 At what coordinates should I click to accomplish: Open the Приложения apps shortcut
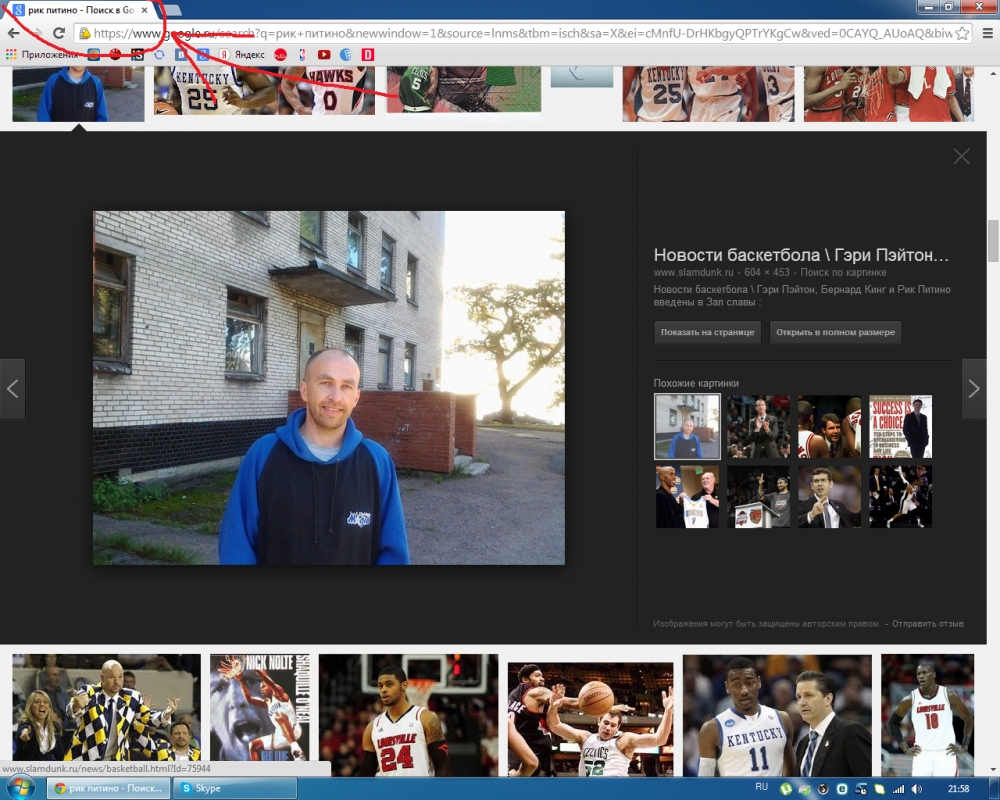pos(41,54)
